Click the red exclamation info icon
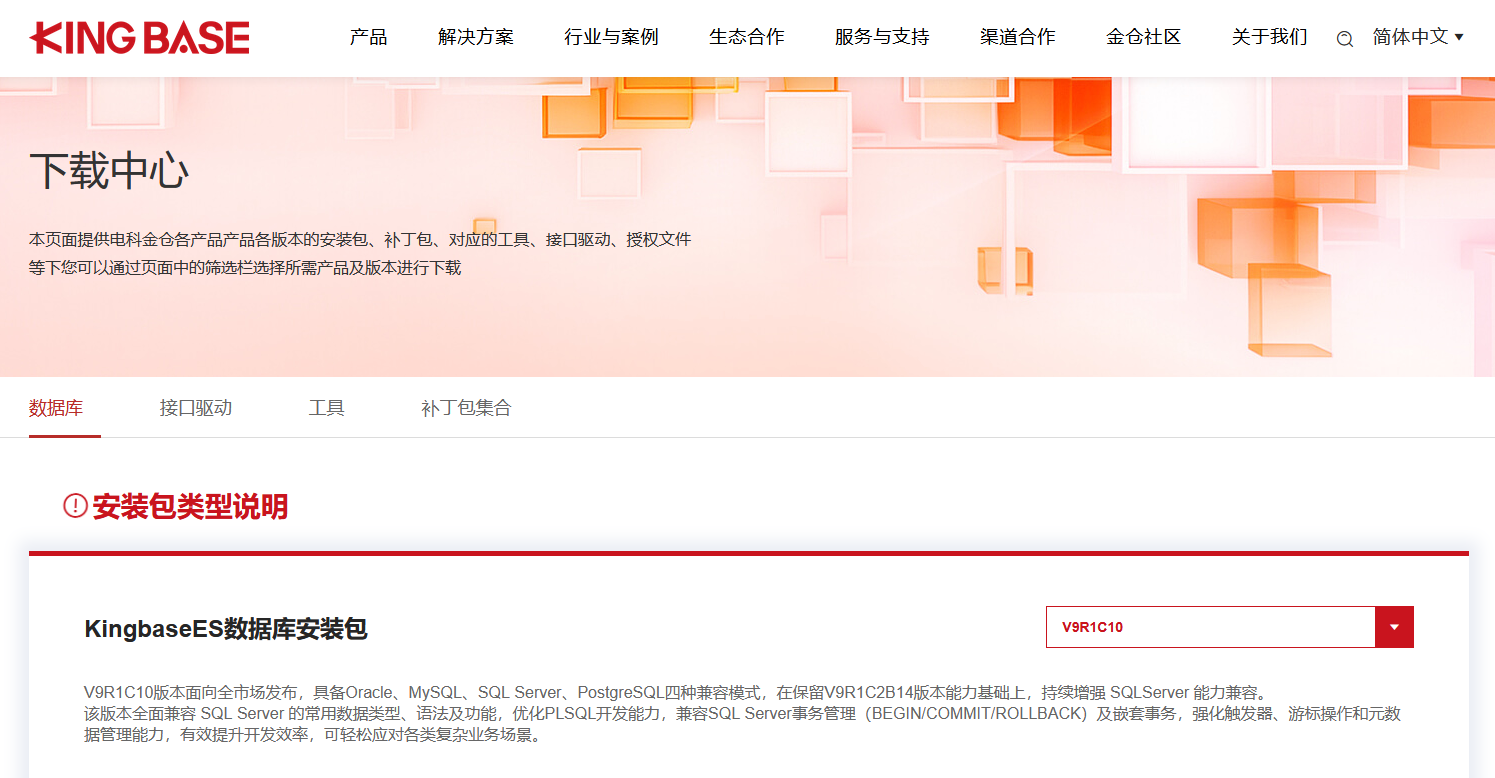The height and width of the screenshot is (778, 1495). pos(75,506)
